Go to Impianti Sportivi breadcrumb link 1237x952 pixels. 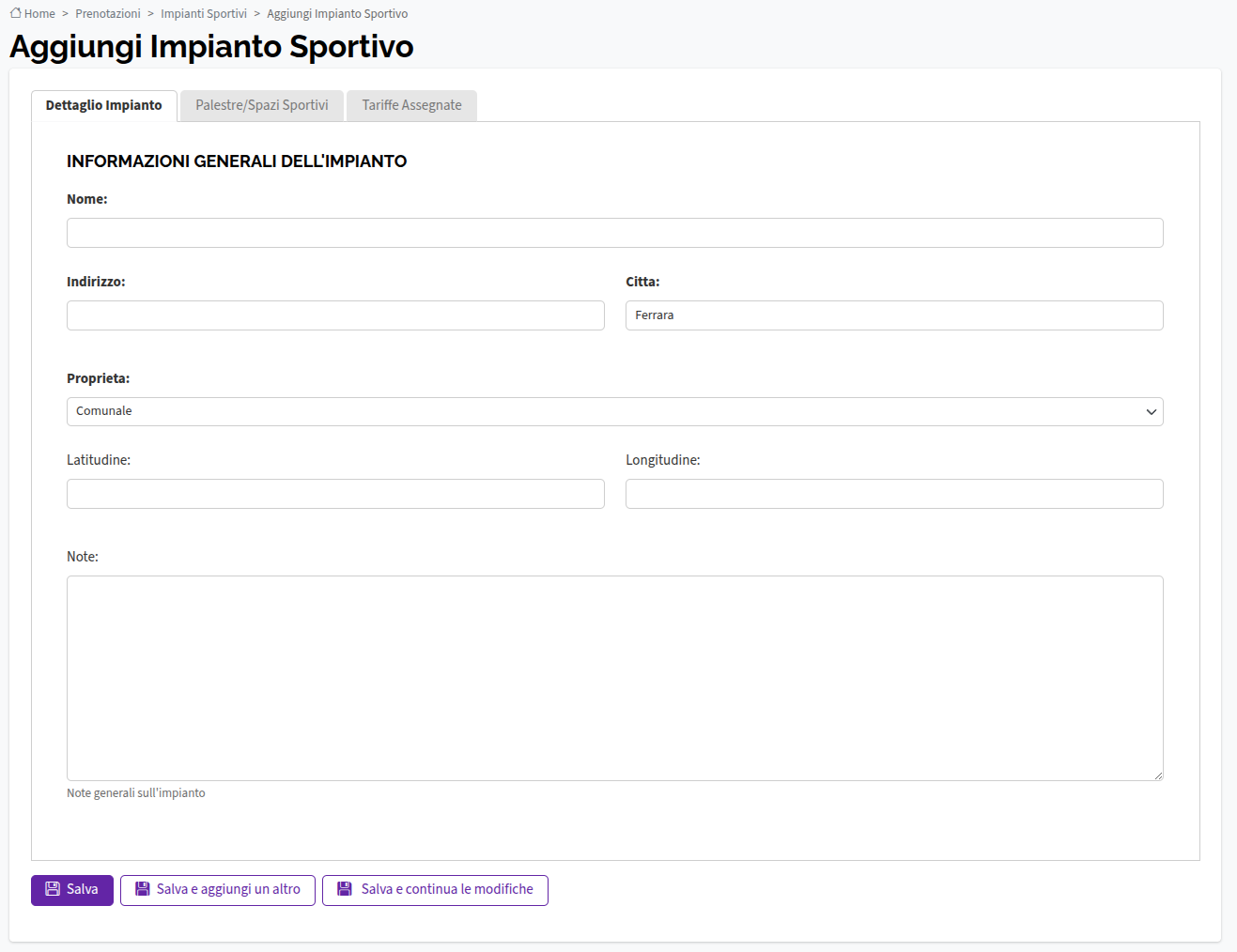tap(204, 14)
